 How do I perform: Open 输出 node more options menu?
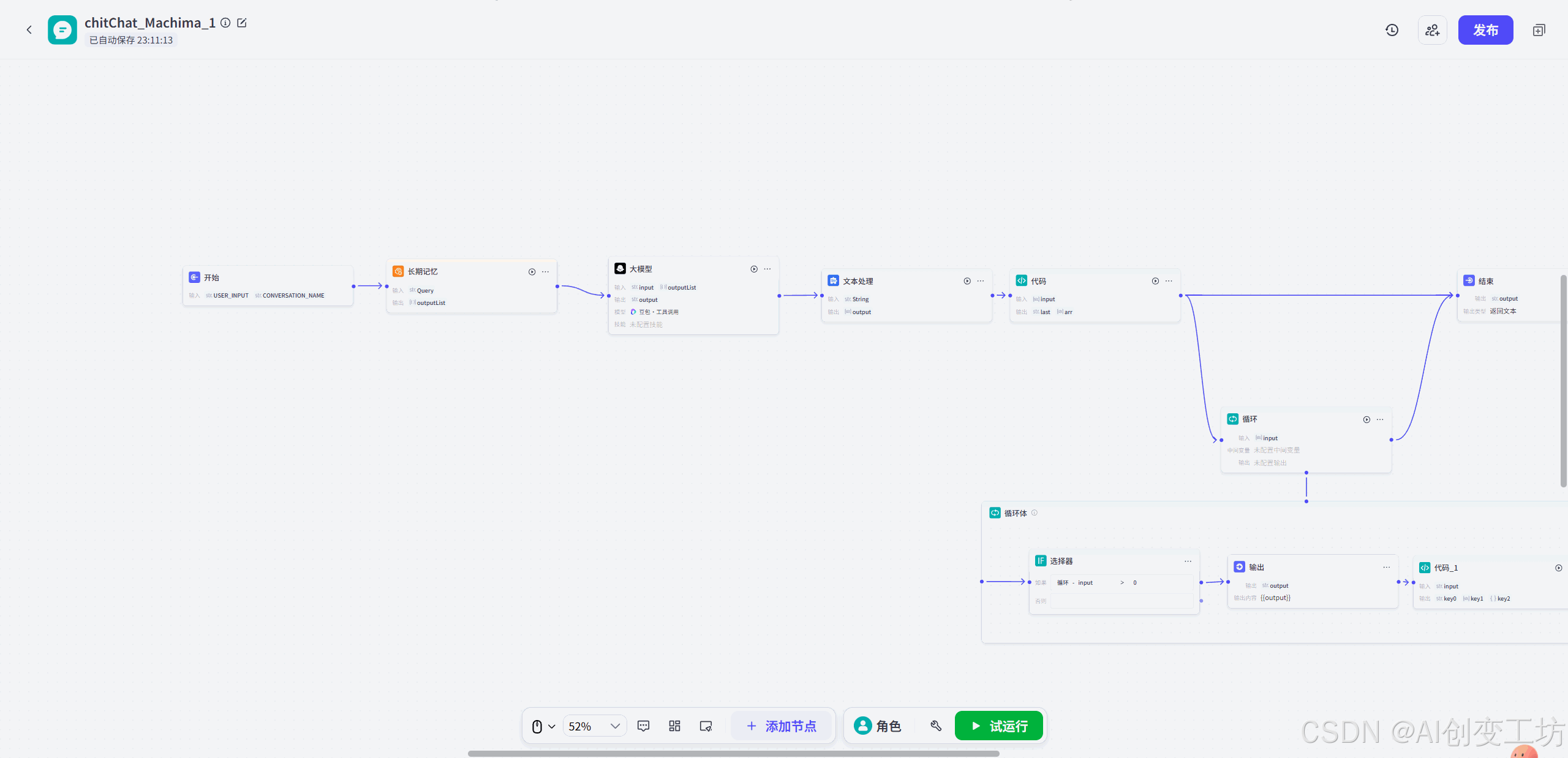[x=1386, y=568]
